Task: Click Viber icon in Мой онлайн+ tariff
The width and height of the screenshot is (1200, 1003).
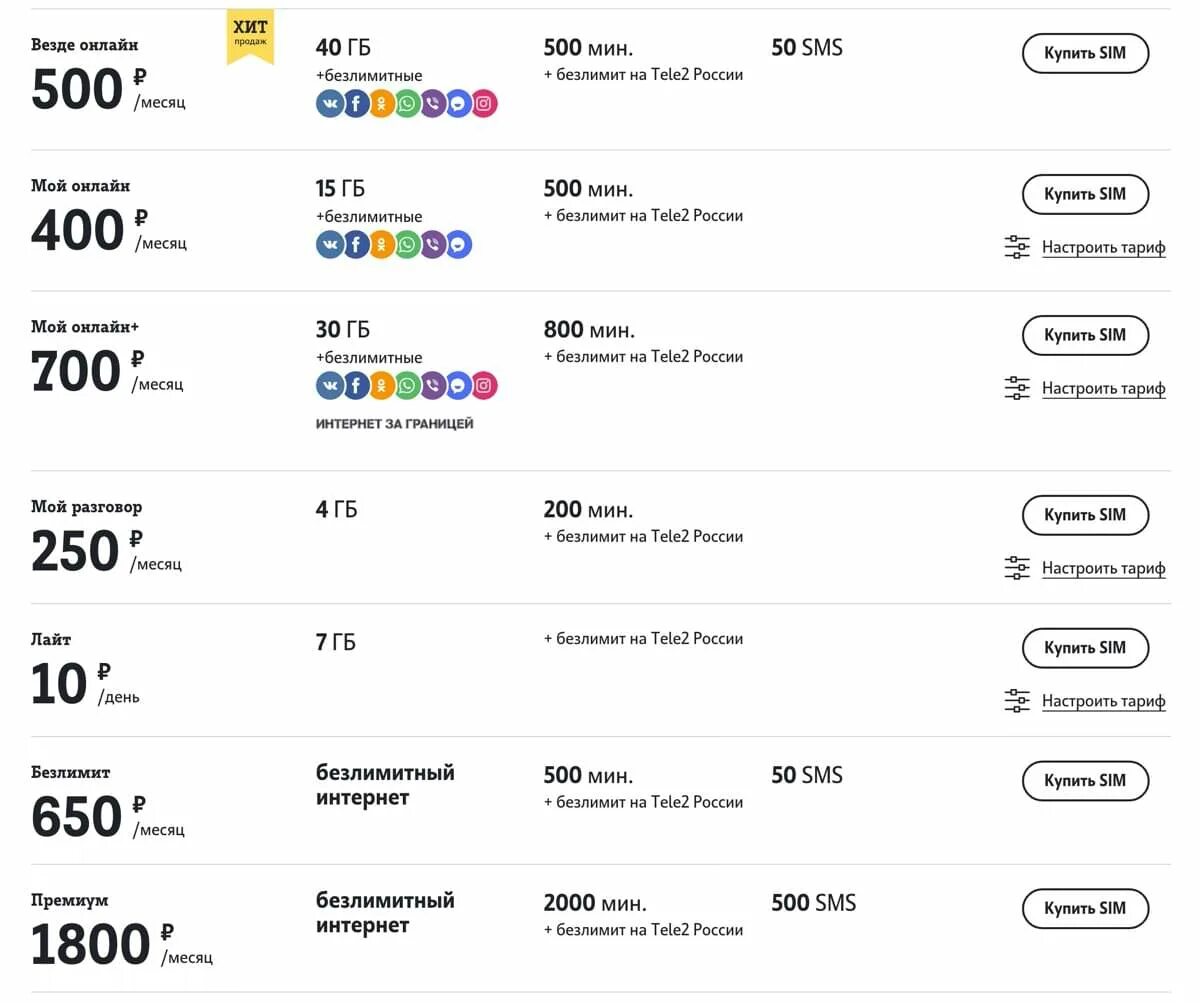Action: 433,386
